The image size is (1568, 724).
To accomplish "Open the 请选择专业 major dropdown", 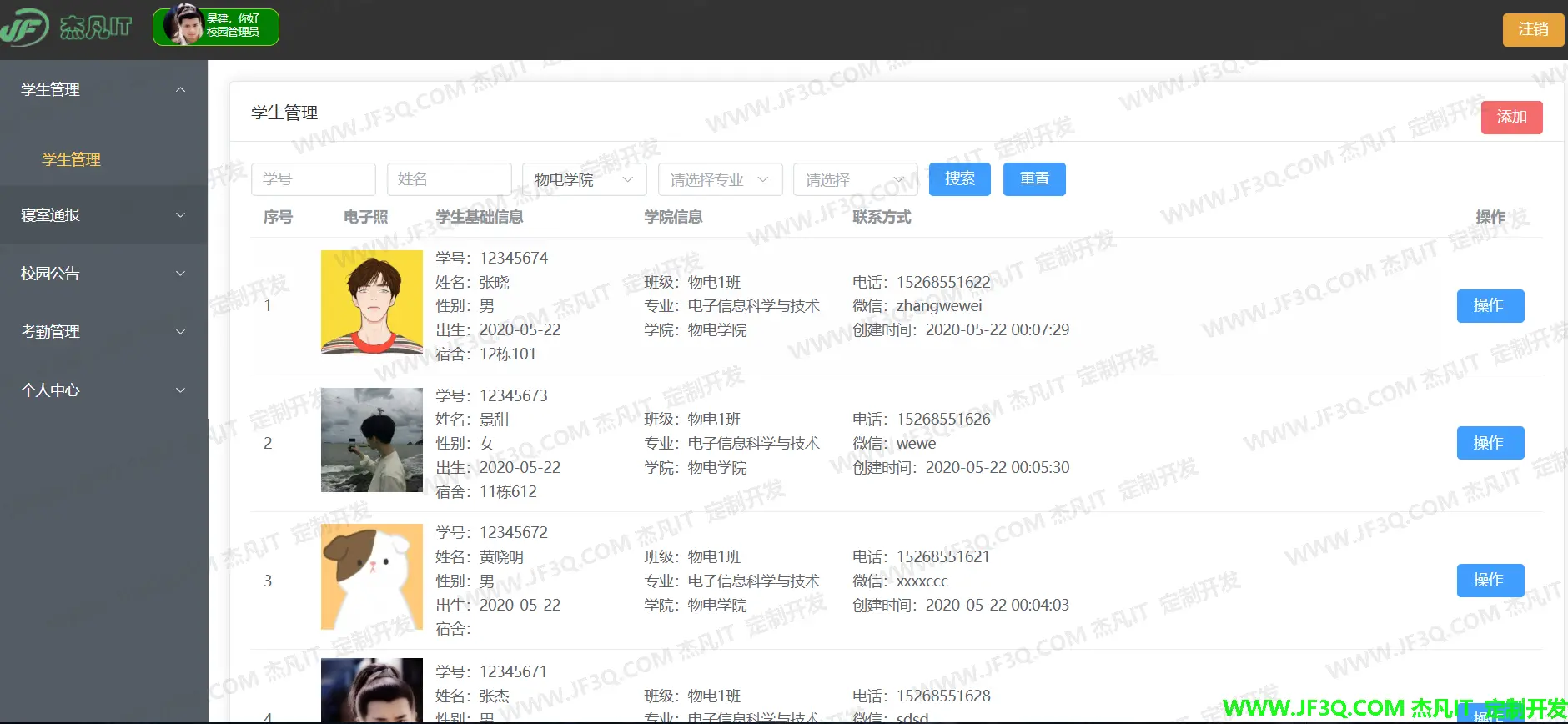I will coord(720,179).
